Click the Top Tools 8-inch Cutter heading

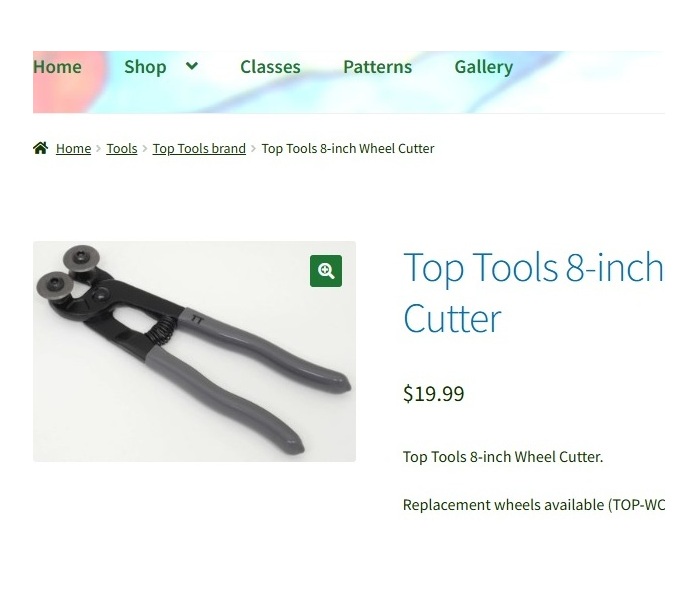click(534, 292)
